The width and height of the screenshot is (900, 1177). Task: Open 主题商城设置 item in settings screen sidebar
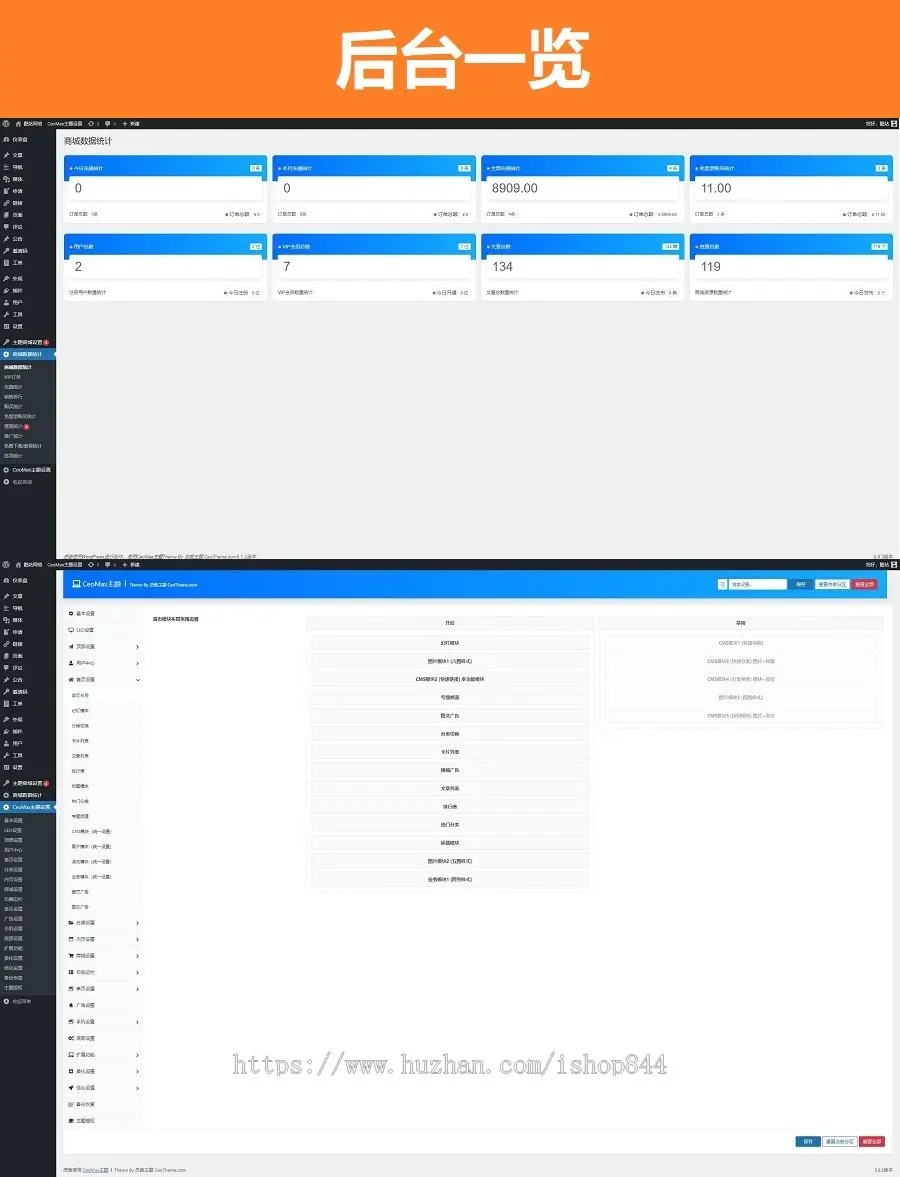(28, 783)
